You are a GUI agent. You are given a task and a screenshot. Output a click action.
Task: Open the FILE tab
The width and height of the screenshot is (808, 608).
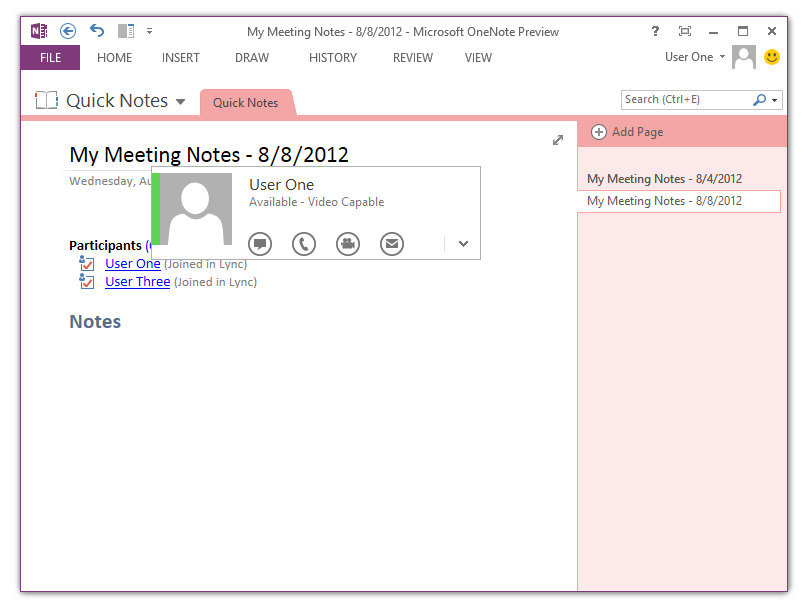click(50, 58)
